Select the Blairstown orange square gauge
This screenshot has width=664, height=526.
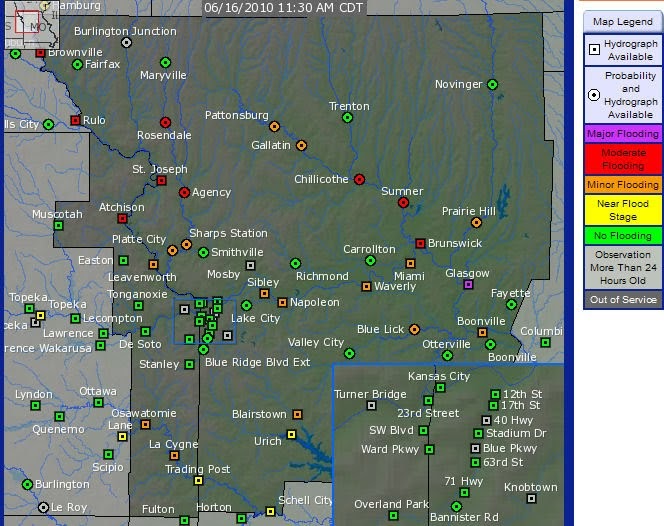pos(298,414)
